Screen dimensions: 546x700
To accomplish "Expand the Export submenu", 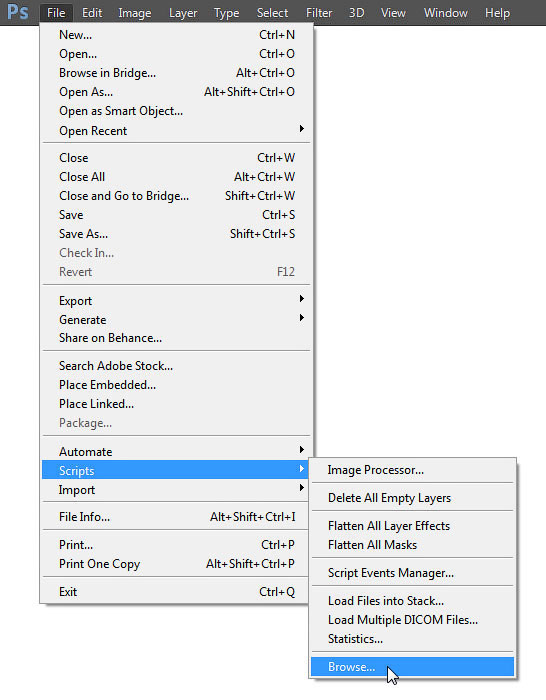I will pyautogui.click(x=176, y=301).
